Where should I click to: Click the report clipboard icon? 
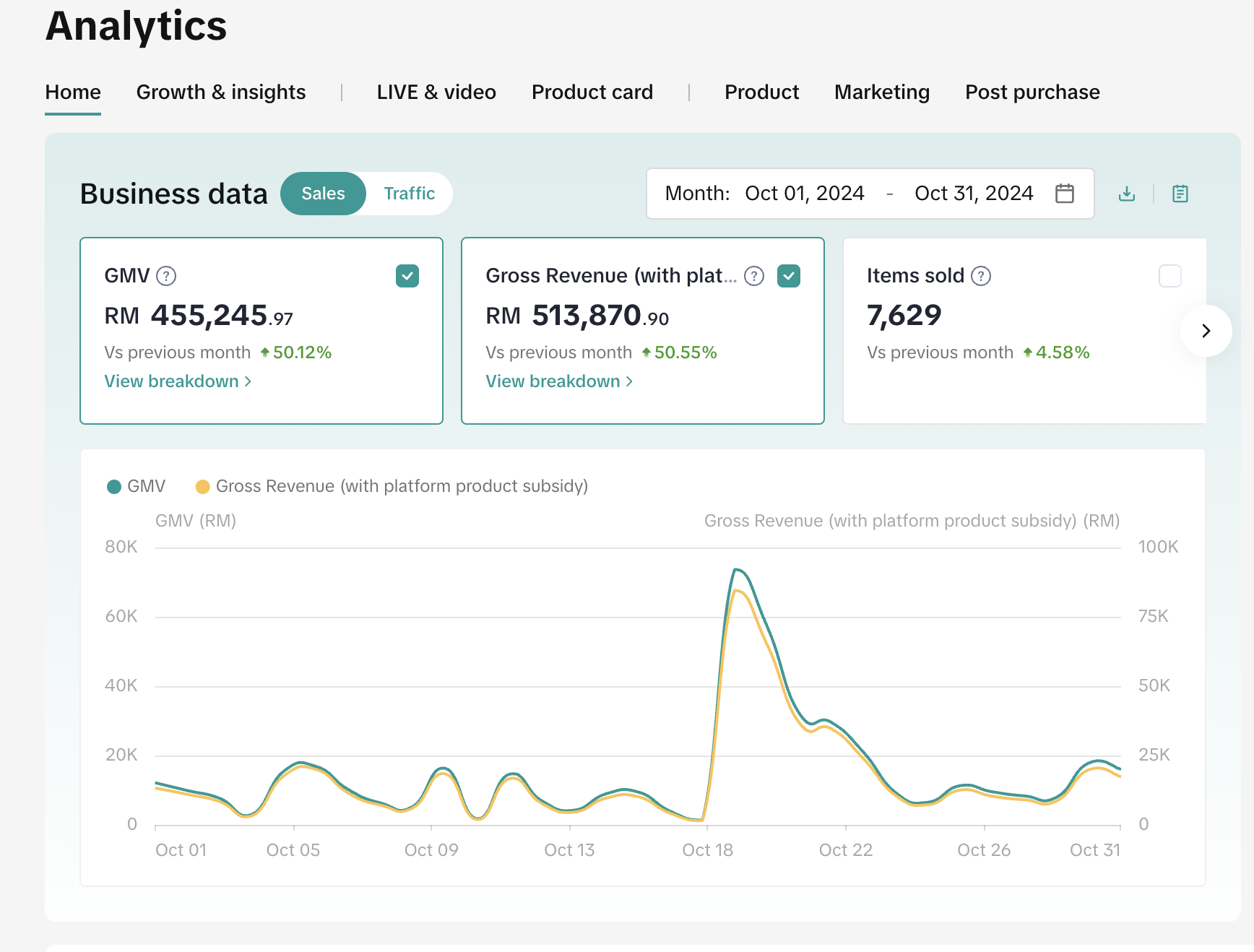pyautogui.click(x=1180, y=194)
